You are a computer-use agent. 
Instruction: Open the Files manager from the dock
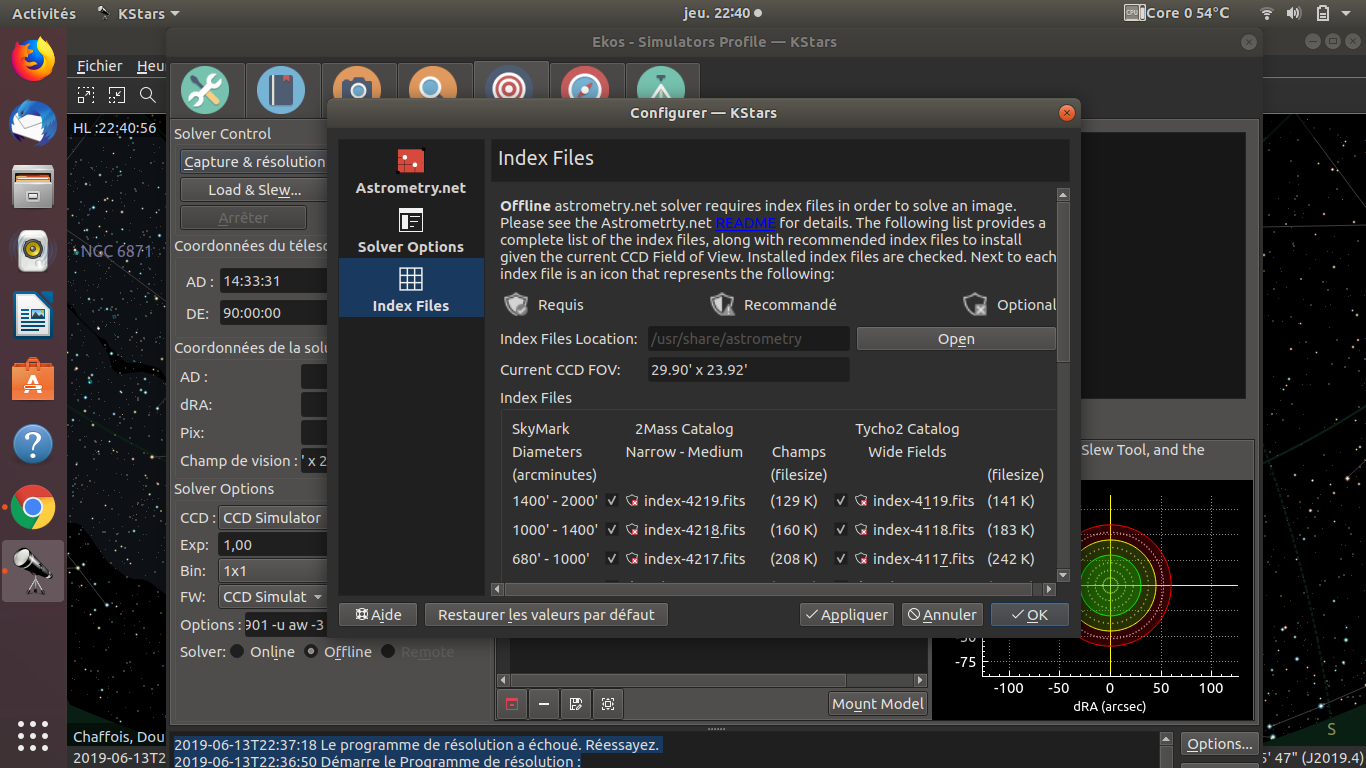33,187
